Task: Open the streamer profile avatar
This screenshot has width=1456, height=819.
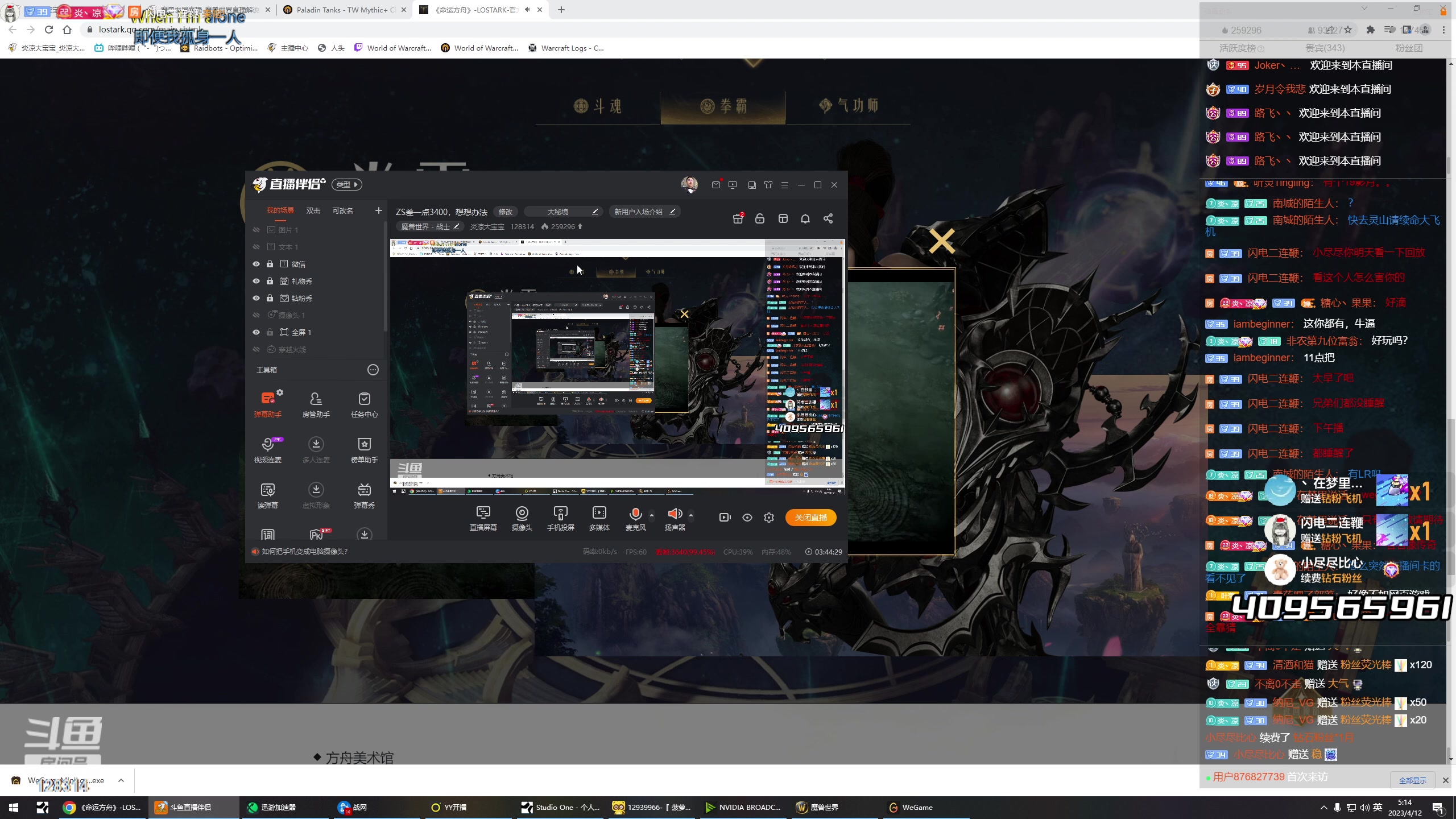Action: pyautogui.click(x=689, y=184)
